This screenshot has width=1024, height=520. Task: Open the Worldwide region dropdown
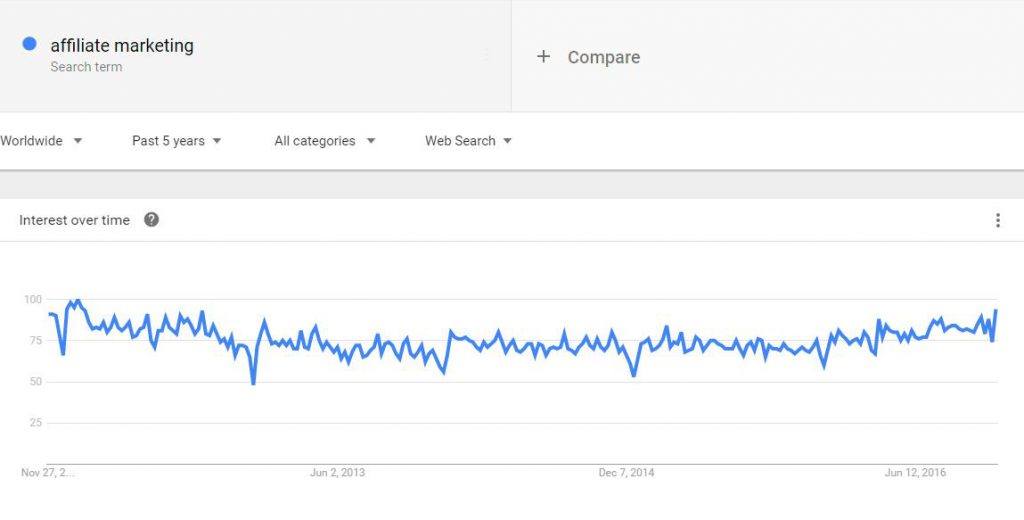40,140
